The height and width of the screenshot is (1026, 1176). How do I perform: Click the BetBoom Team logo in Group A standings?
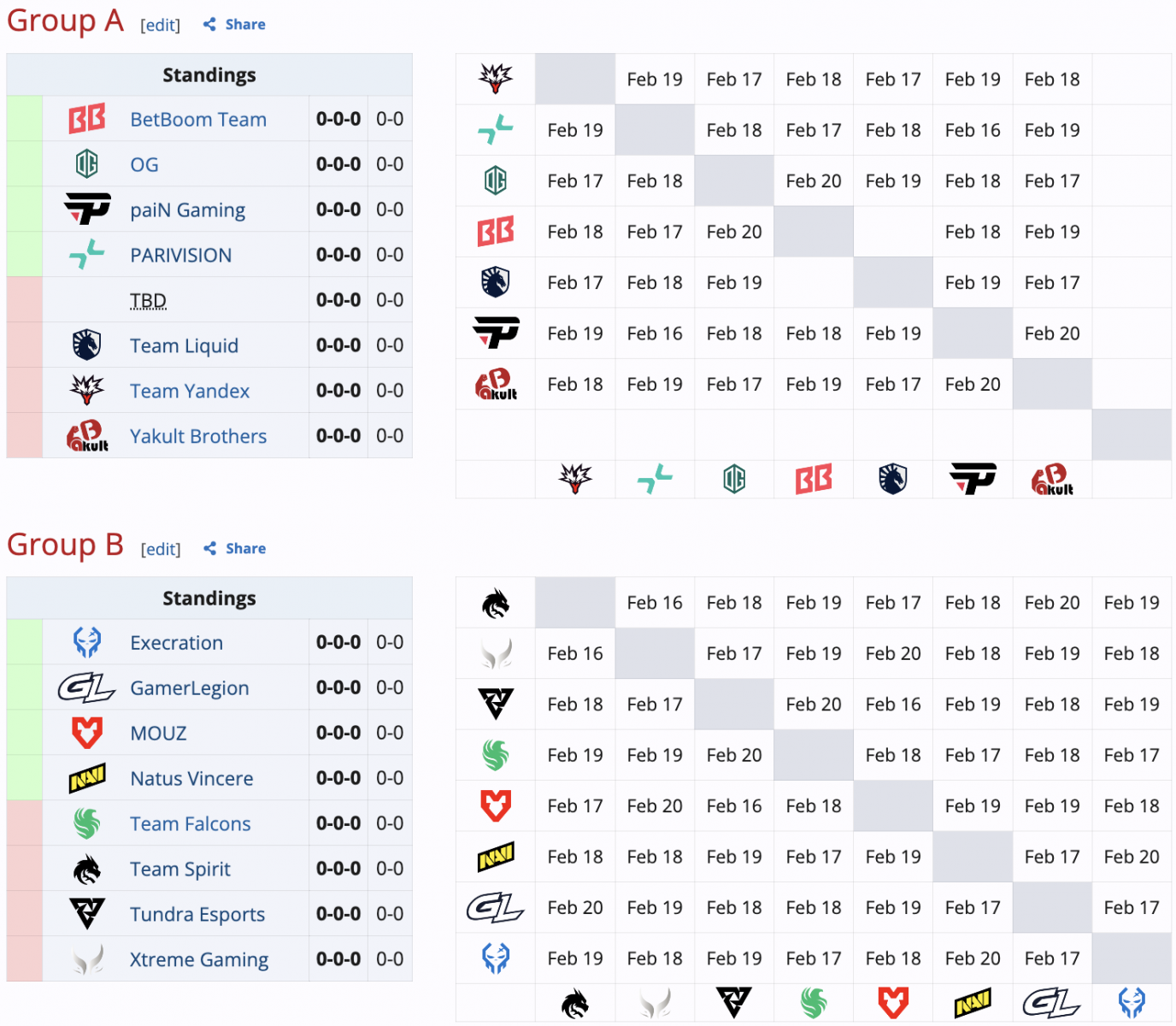coord(86,119)
